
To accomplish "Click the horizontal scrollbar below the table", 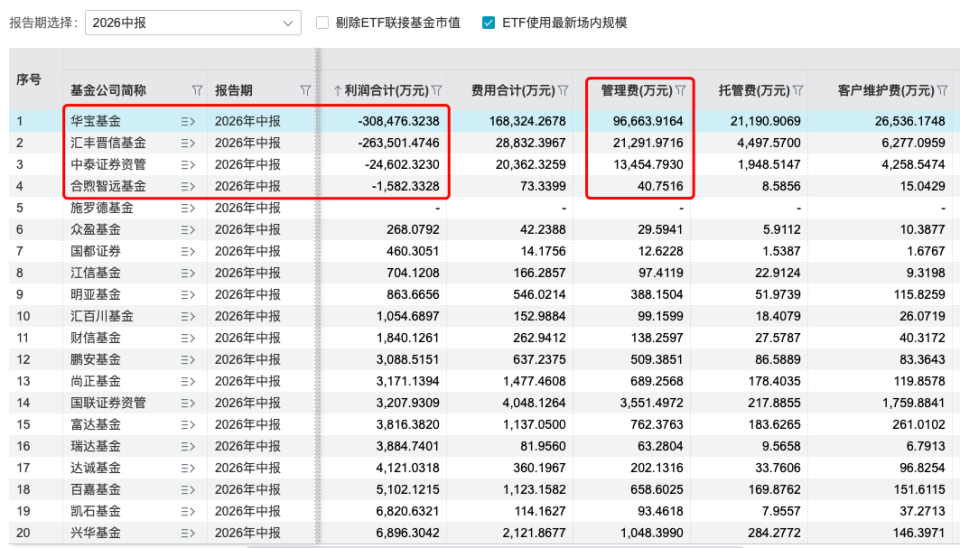I will click(x=495, y=546).
